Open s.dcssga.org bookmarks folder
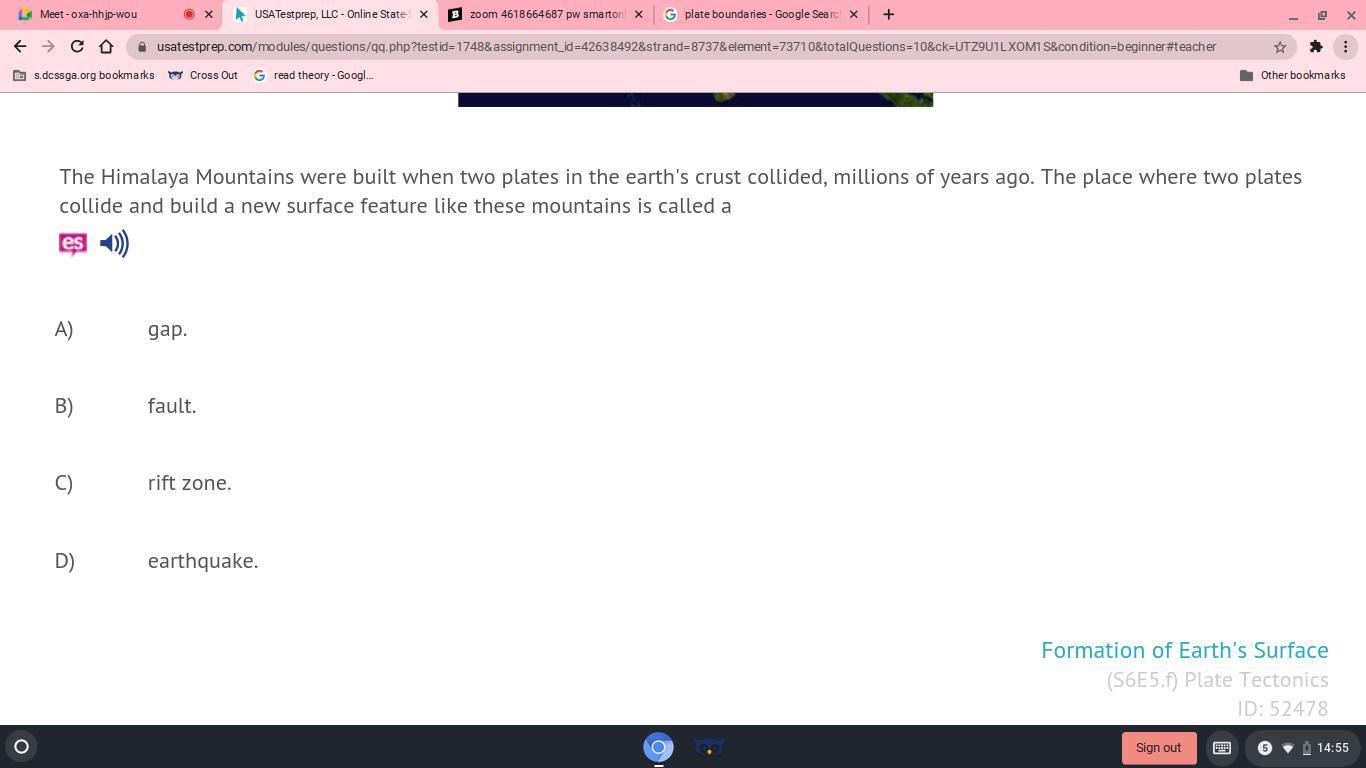1366x768 pixels. (84, 75)
